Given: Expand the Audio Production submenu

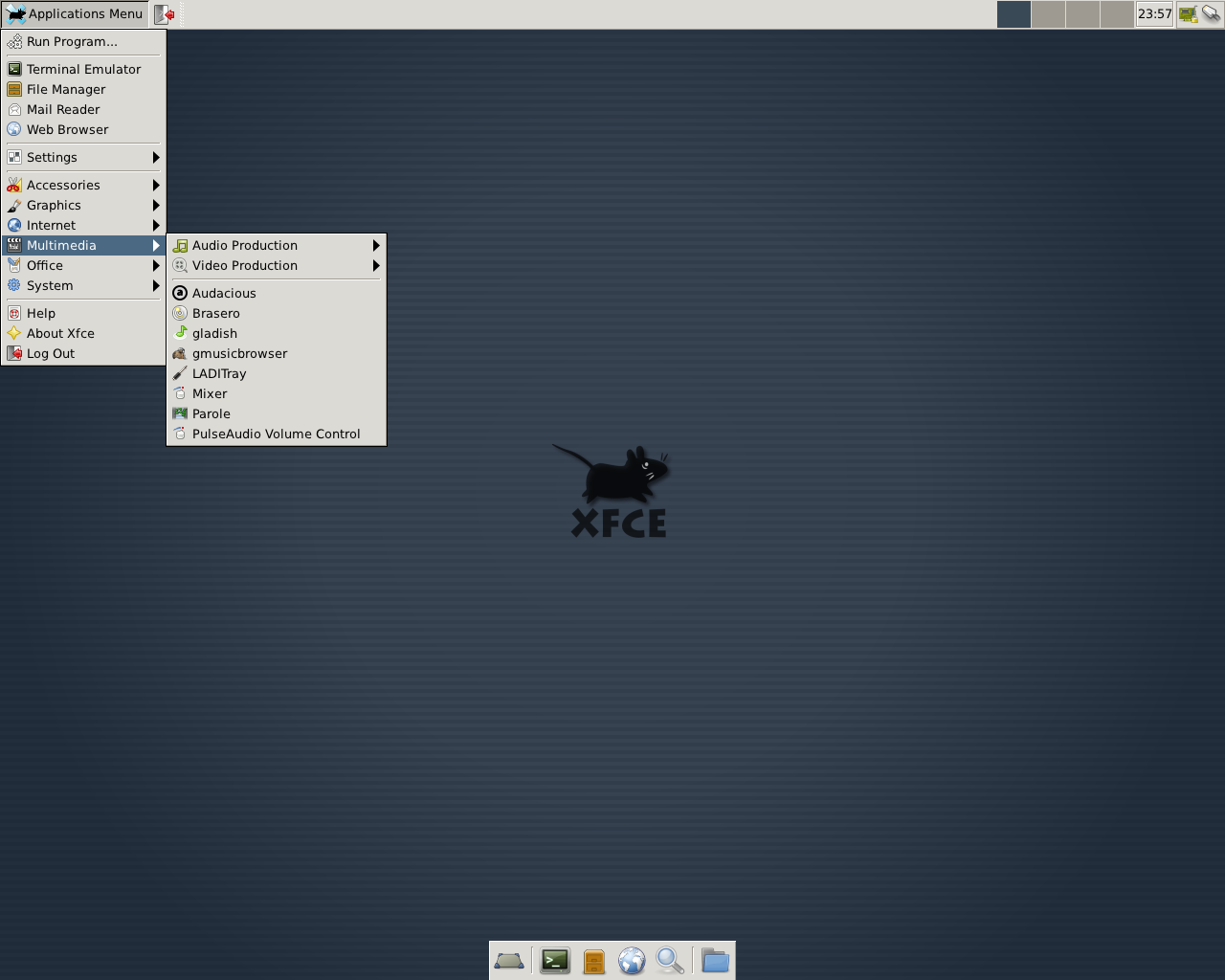Looking at the screenshot, I should [277, 245].
